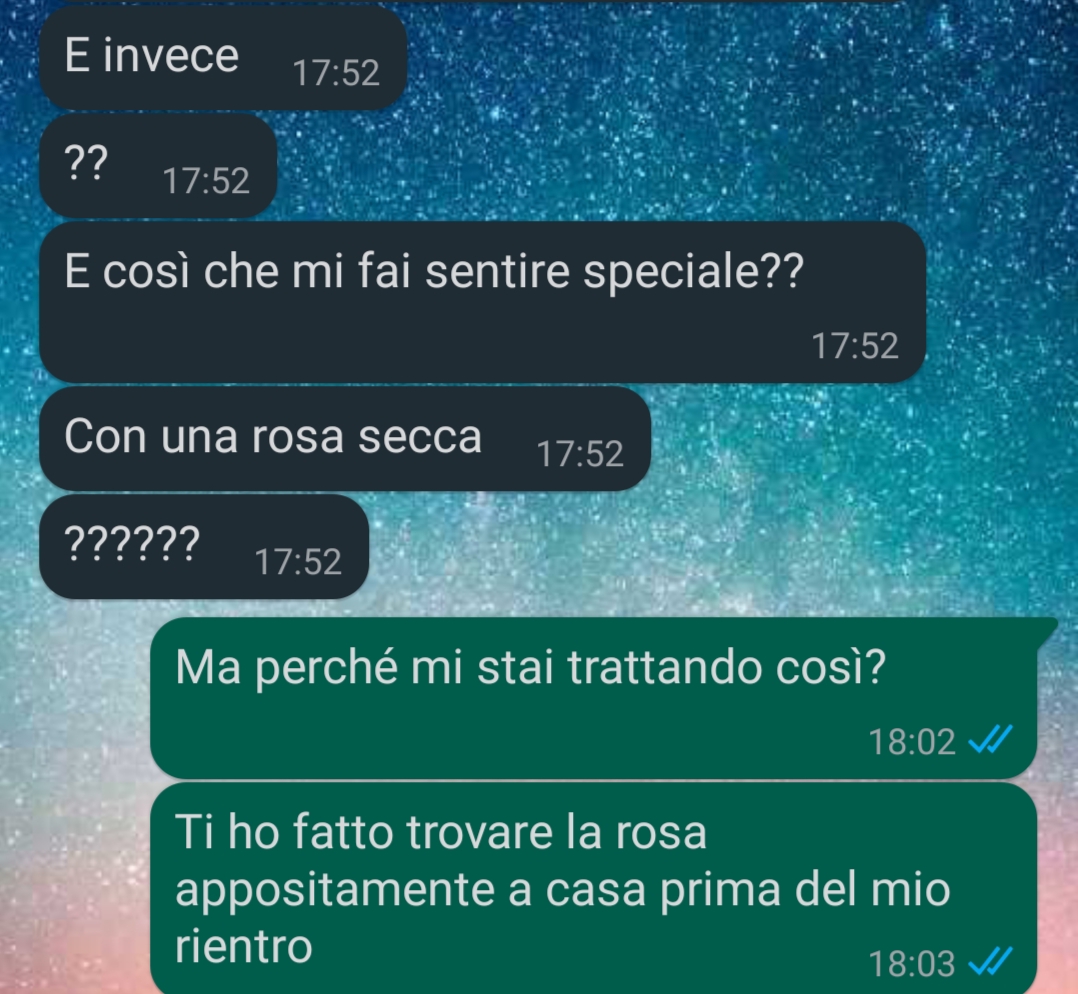The image size is (1078, 994).
Task: Tap the 18:02 timestamp on sent message
Action: [912, 742]
